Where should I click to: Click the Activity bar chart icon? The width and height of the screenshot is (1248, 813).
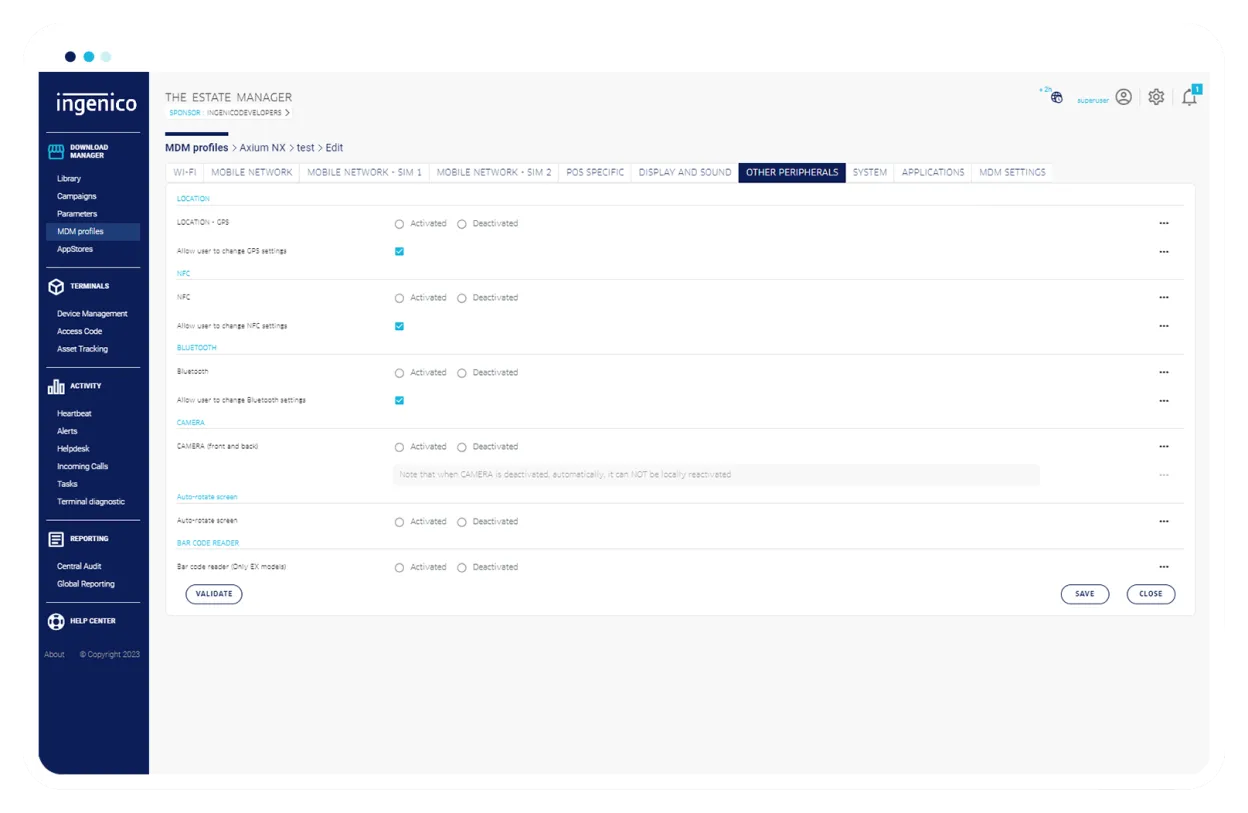(x=56, y=386)
